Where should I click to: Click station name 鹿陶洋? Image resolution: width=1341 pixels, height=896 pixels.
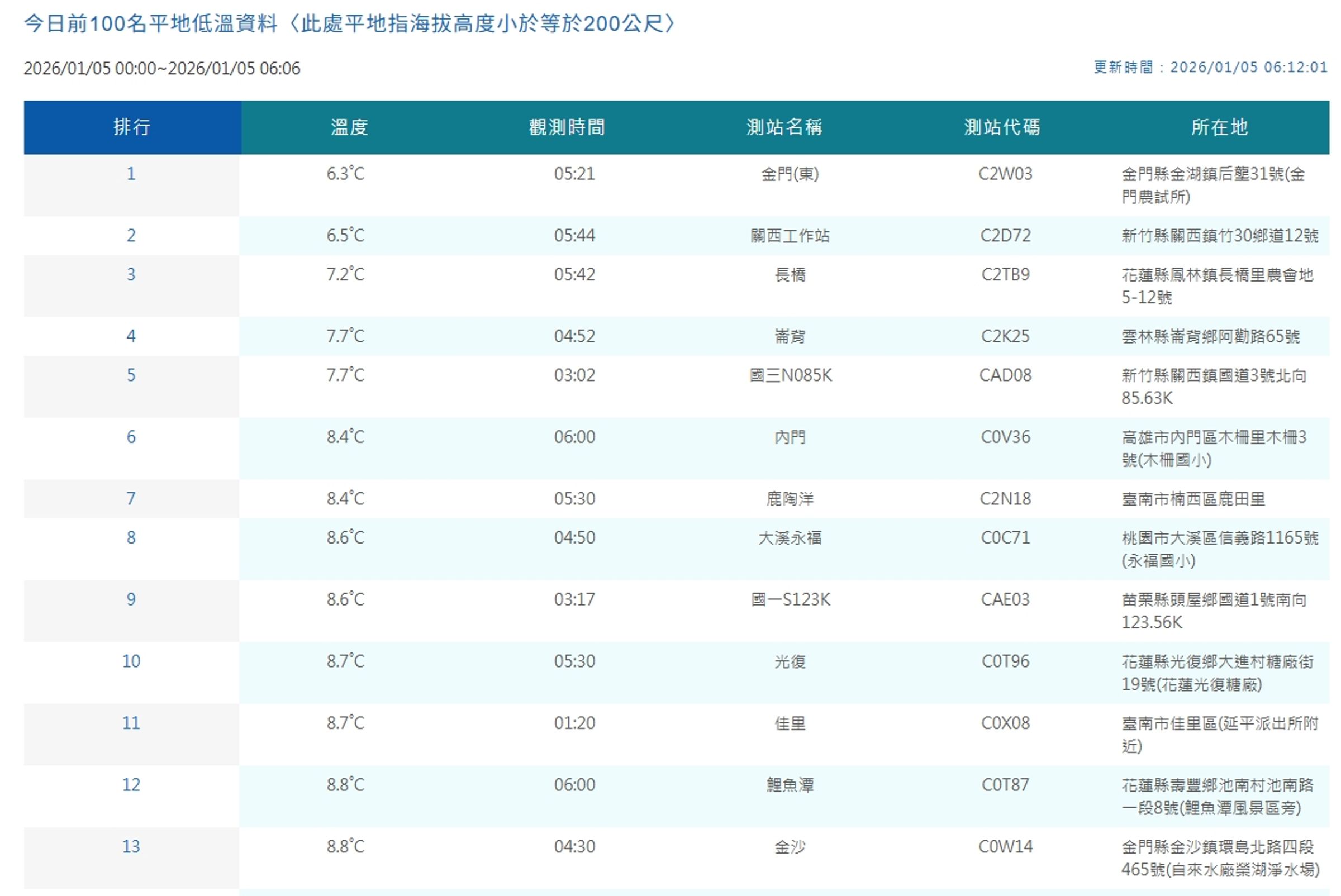point(790,499)
